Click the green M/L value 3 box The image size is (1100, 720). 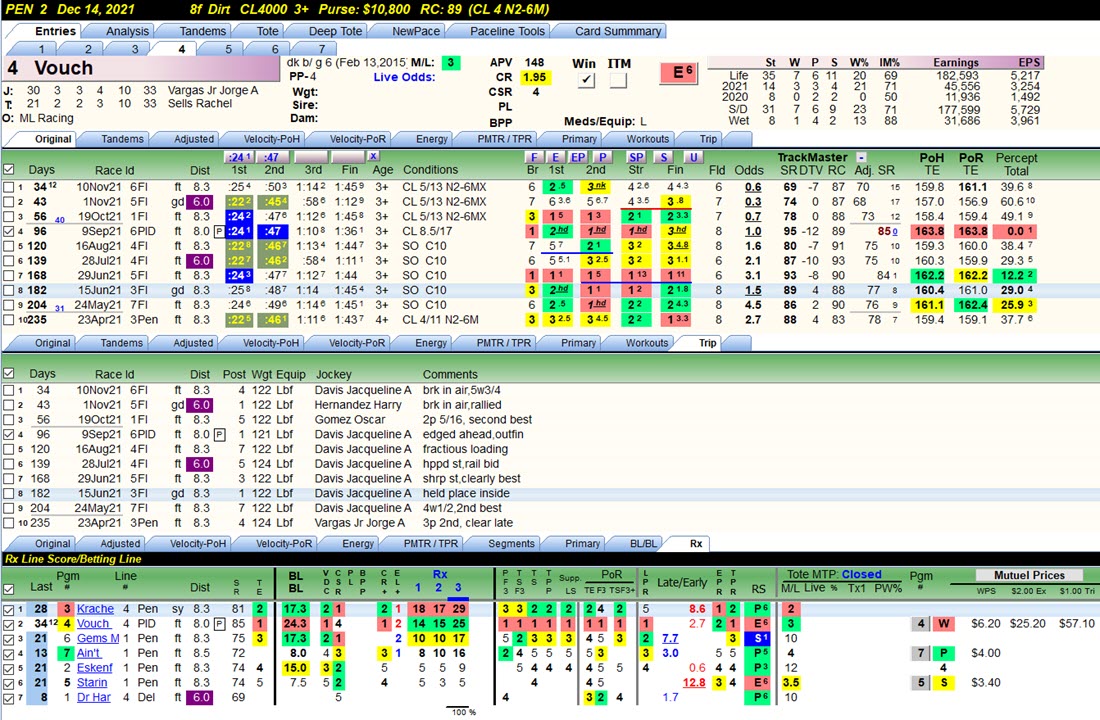point(450,62)
